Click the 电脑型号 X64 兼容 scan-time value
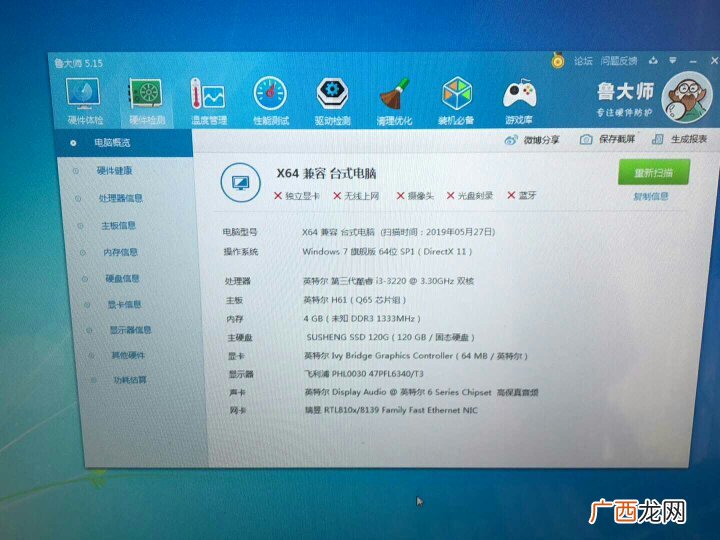The width and height of the screenshot is (720, 540). coord(399,232)
